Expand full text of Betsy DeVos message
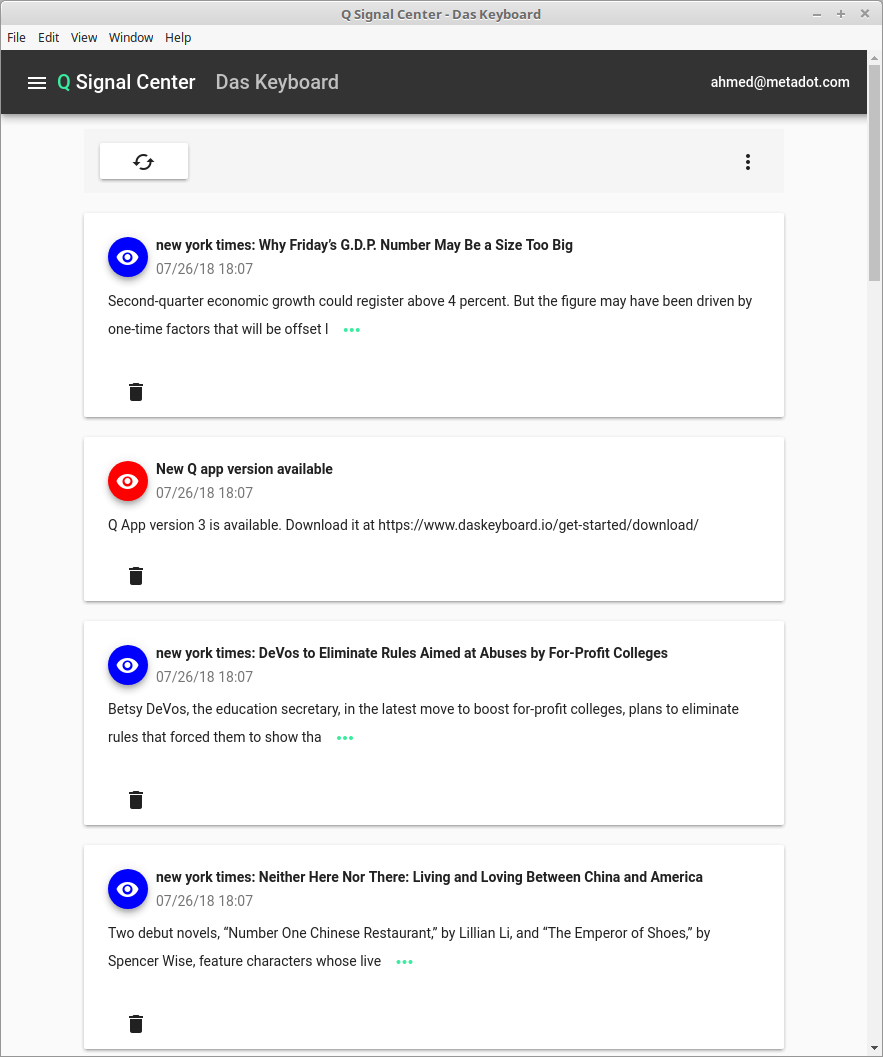 (345, 737)
